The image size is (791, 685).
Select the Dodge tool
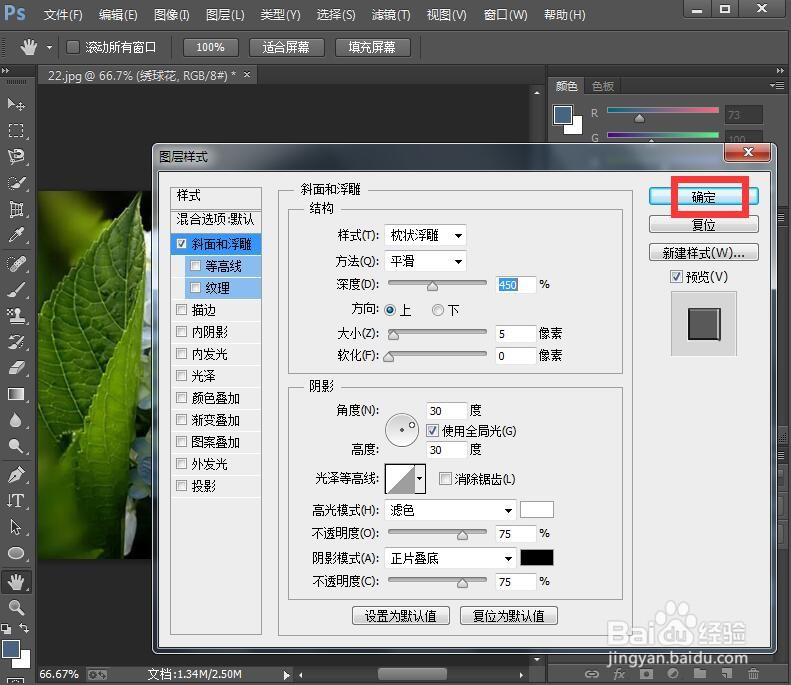(x=16, y=446)
